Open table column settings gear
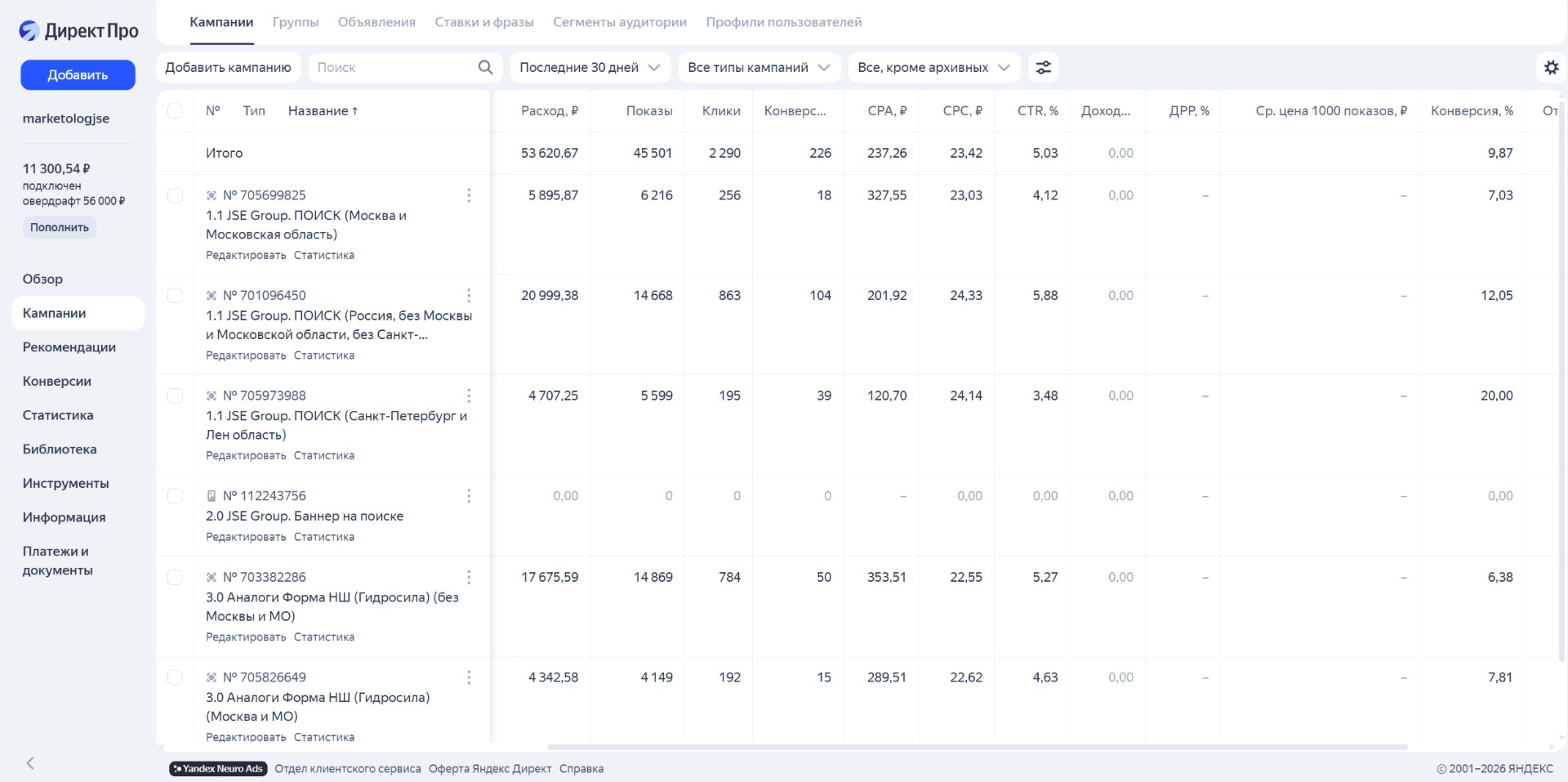1568x782 pixels. tap(1551, 68)
